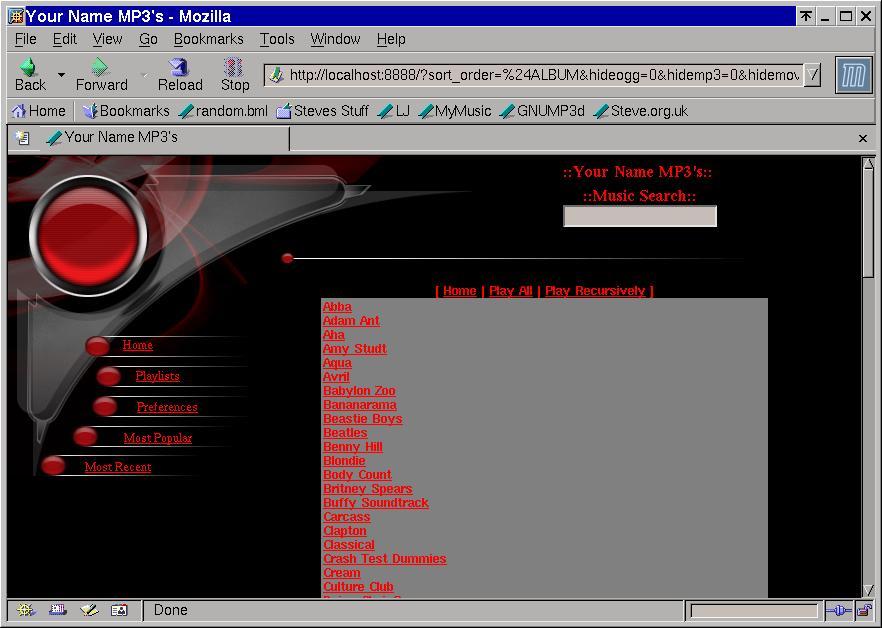Open the Steve.org.uk bookmark

641,111
